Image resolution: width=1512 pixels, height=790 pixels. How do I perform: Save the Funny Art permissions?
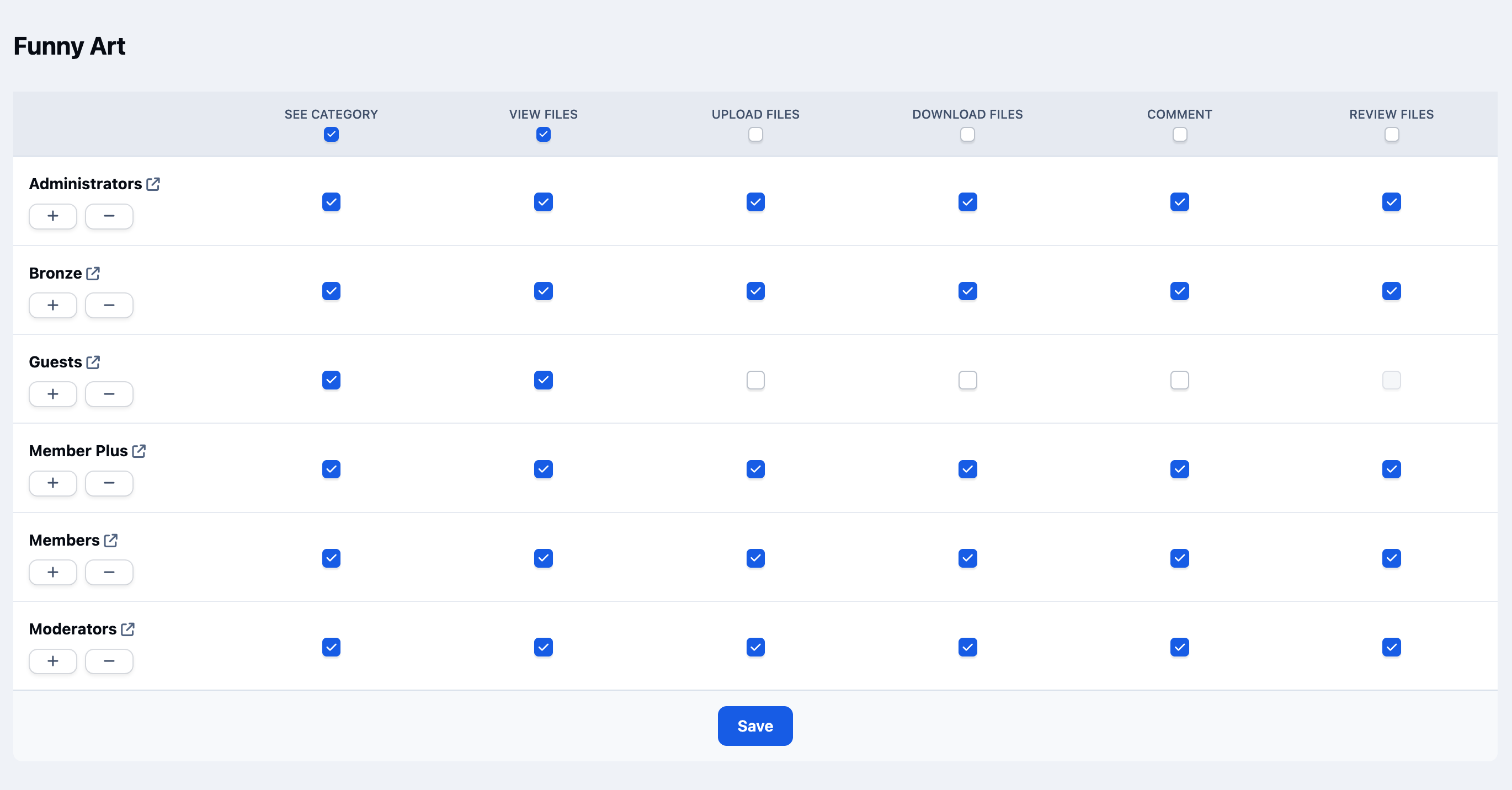click(x=755, y=726)
